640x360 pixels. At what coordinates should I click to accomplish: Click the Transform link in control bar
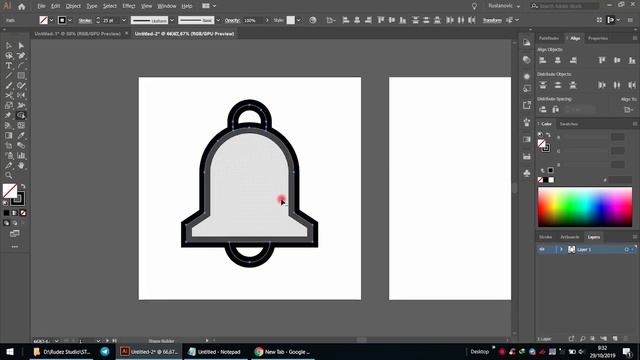tap(492, 20)
